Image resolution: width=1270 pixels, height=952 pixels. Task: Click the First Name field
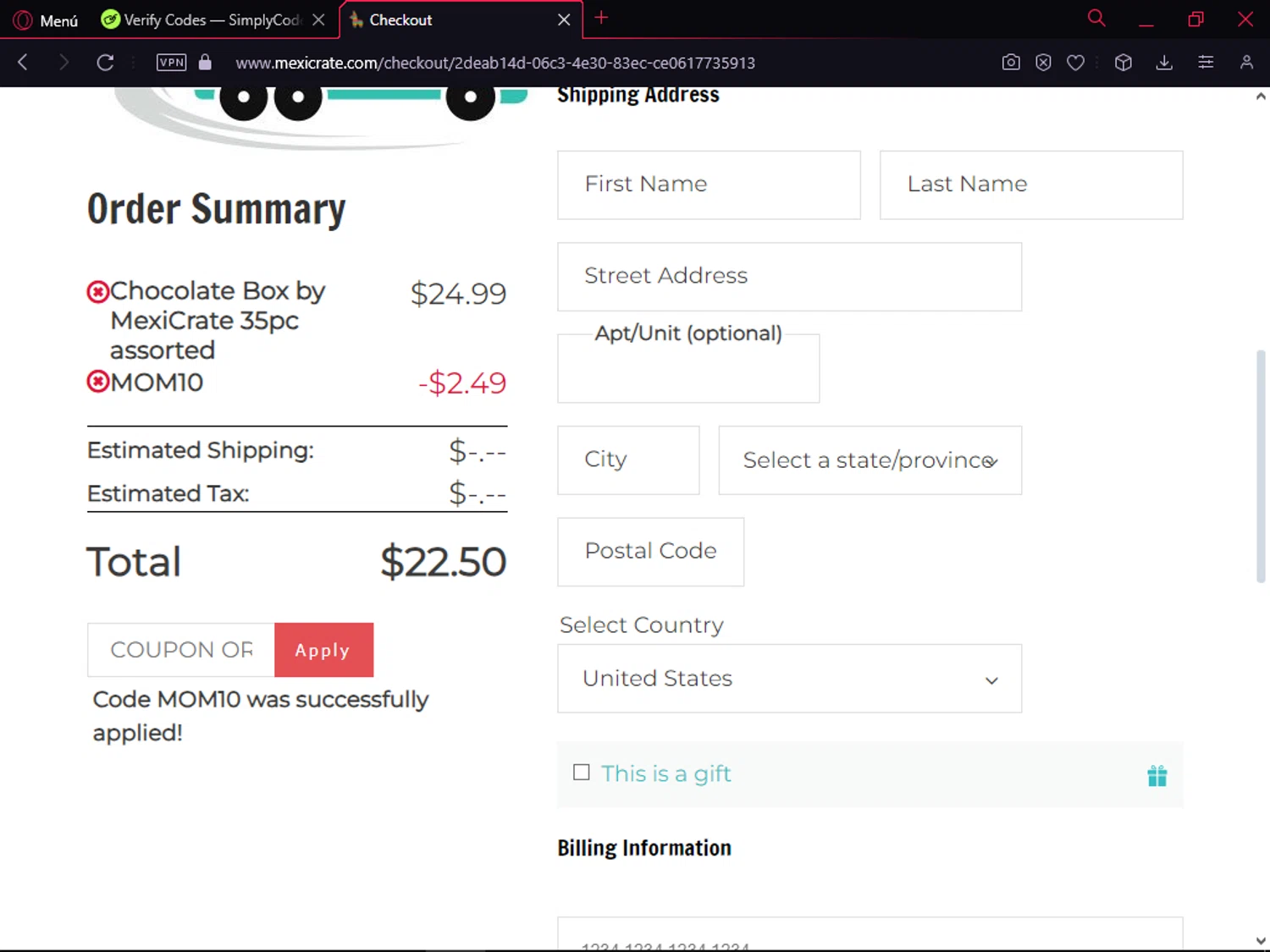[x=709, y=185]
